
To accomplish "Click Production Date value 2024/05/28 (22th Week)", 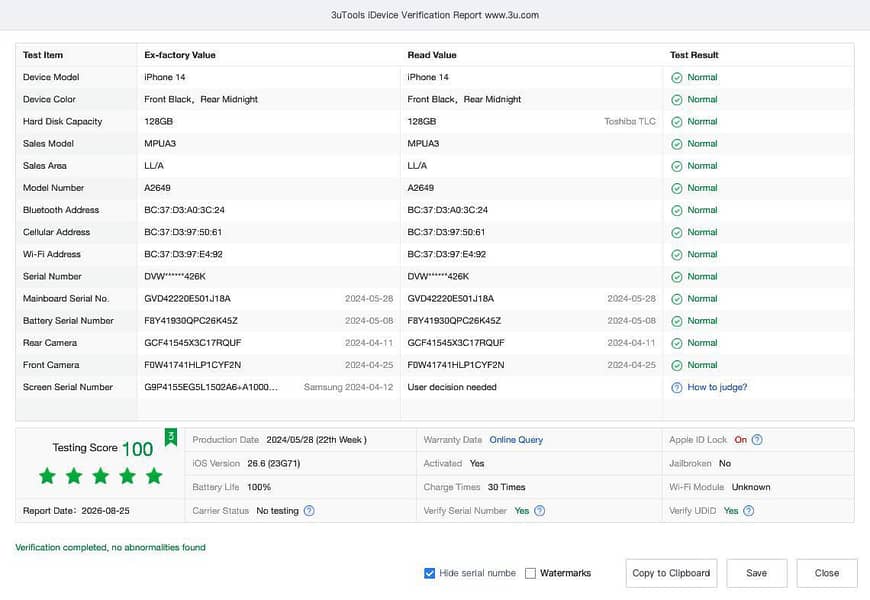I will pos(316,440).
